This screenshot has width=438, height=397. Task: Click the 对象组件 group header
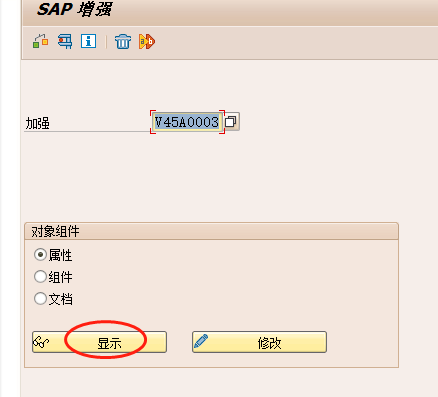pyautogui.click(x=211, y=231)
